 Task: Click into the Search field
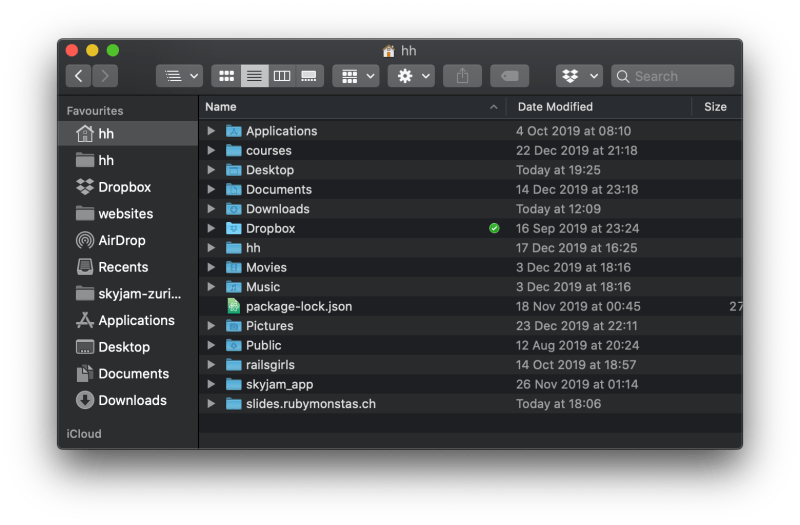tap(672, 76)
